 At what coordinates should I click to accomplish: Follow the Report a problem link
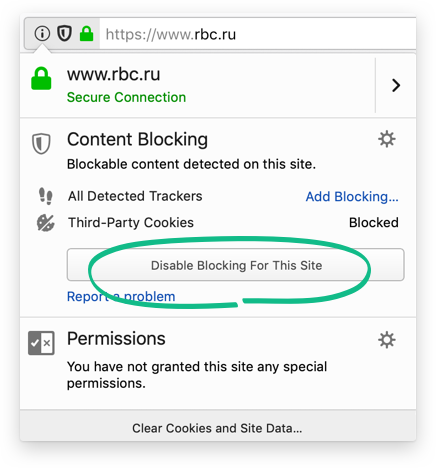121,296
